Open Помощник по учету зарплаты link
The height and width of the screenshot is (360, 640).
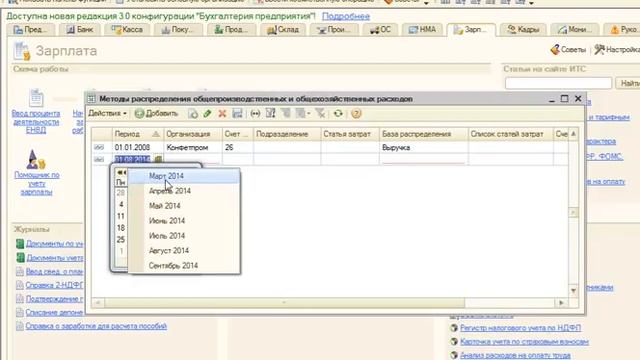coord(36,183)
